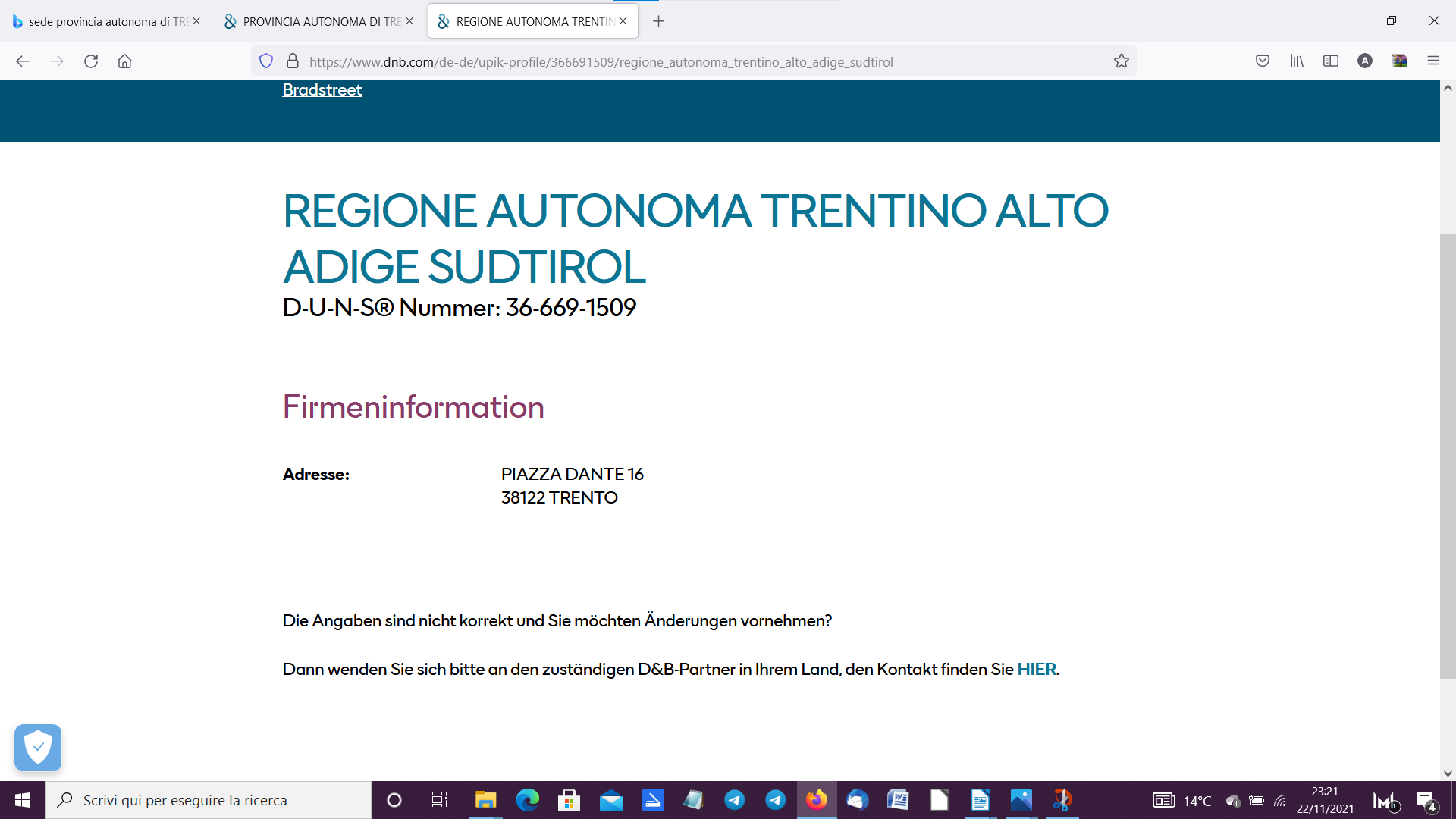Open the network Wi-Fi tray icon
The width and height of the screenshot is (1456, 819).
pos(1281,801)
